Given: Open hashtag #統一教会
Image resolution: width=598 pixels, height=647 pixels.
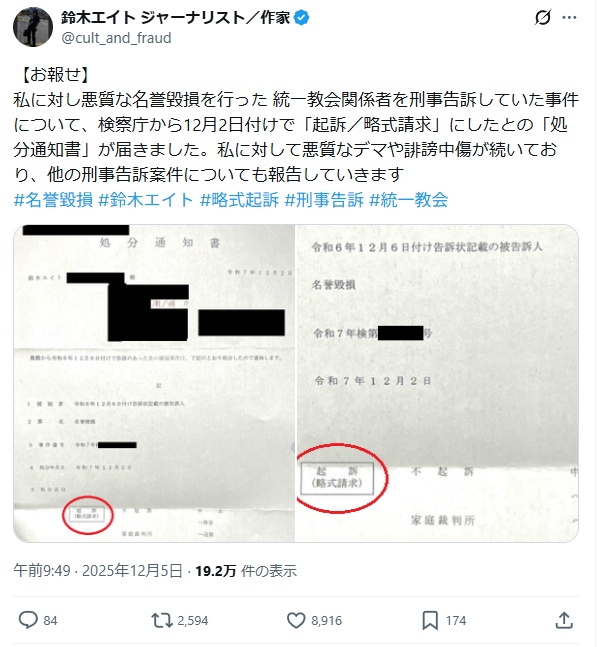Looking at the screenshot, I should pos(409,200).
